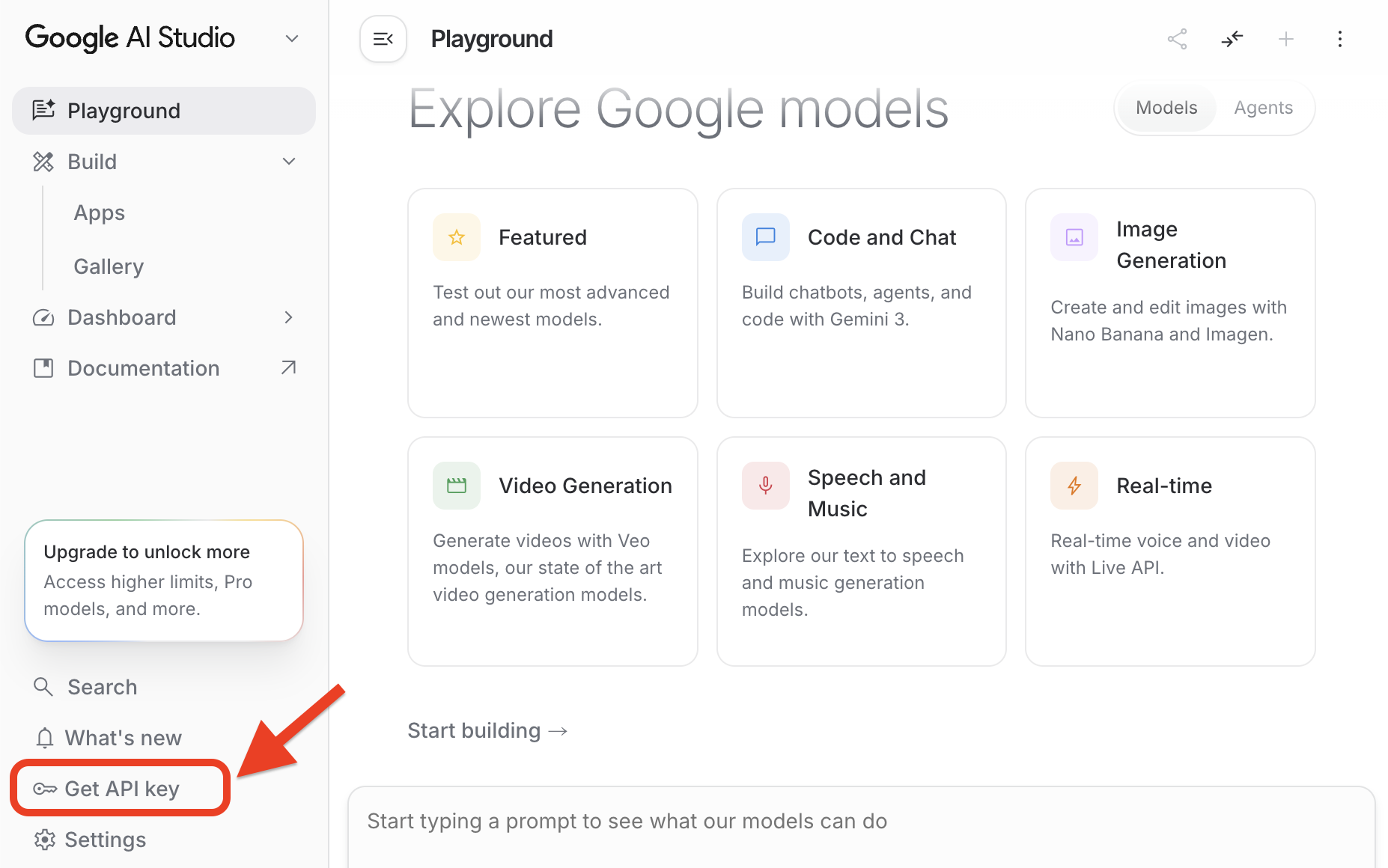Click the Google AI Studio logo text
The width and height of the screenshot is (1388, 868).
coord(130,37)
